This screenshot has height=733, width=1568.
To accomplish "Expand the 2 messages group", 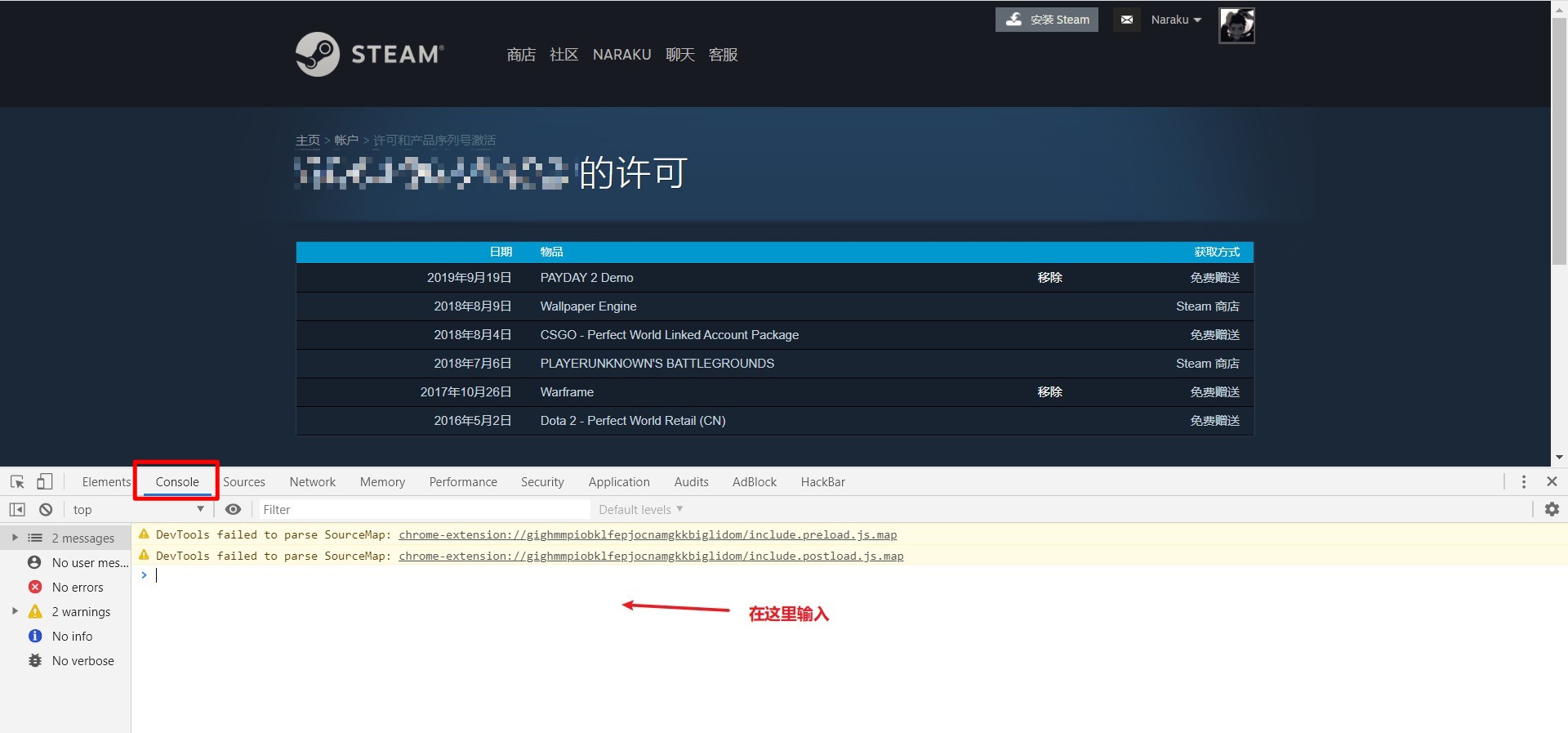I will click(15, 538).
